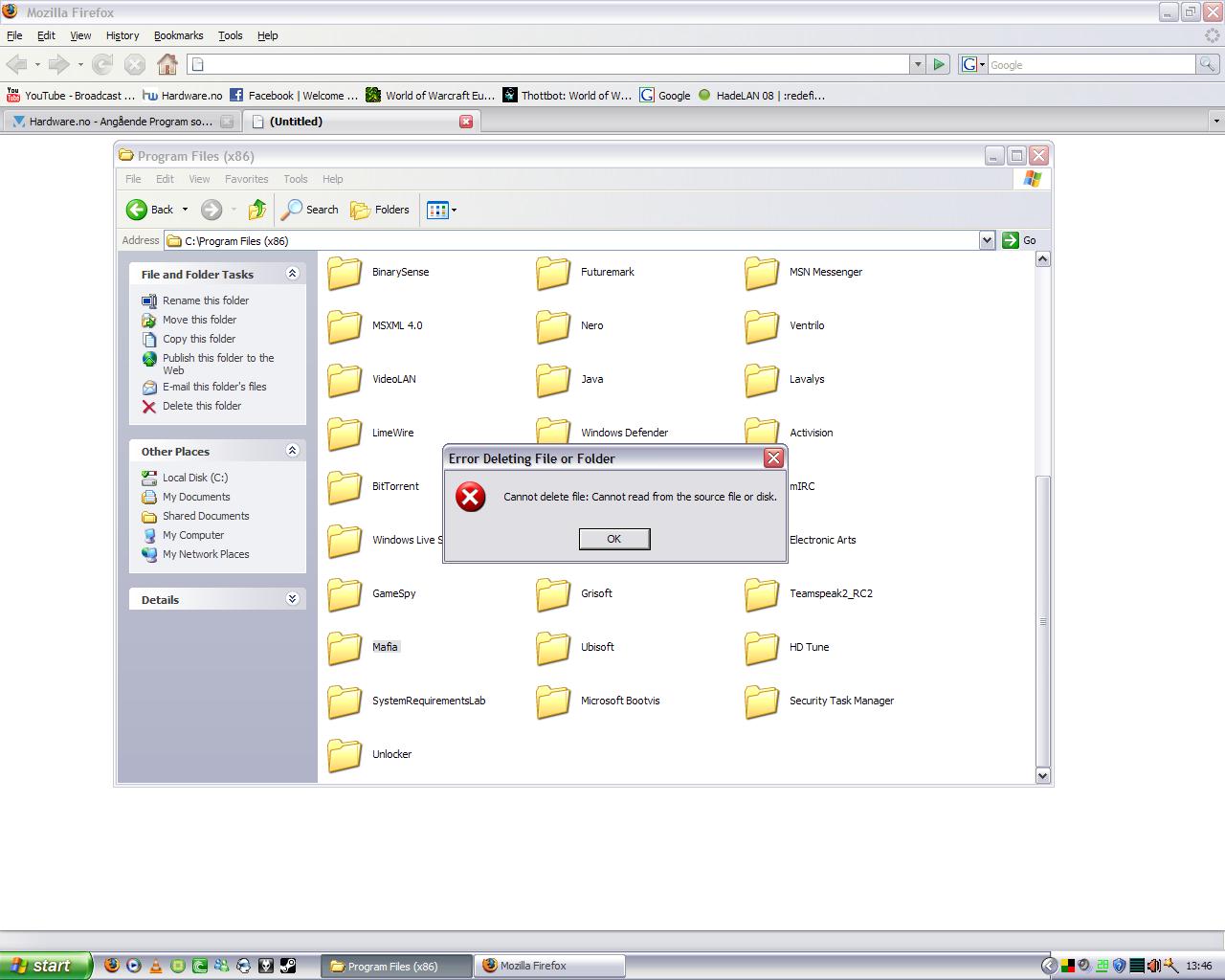The image size is (1225, 980).
Task: Select the folder name SystemRequirementsLab
Action: pyautogui.click(x=429, y=701)
